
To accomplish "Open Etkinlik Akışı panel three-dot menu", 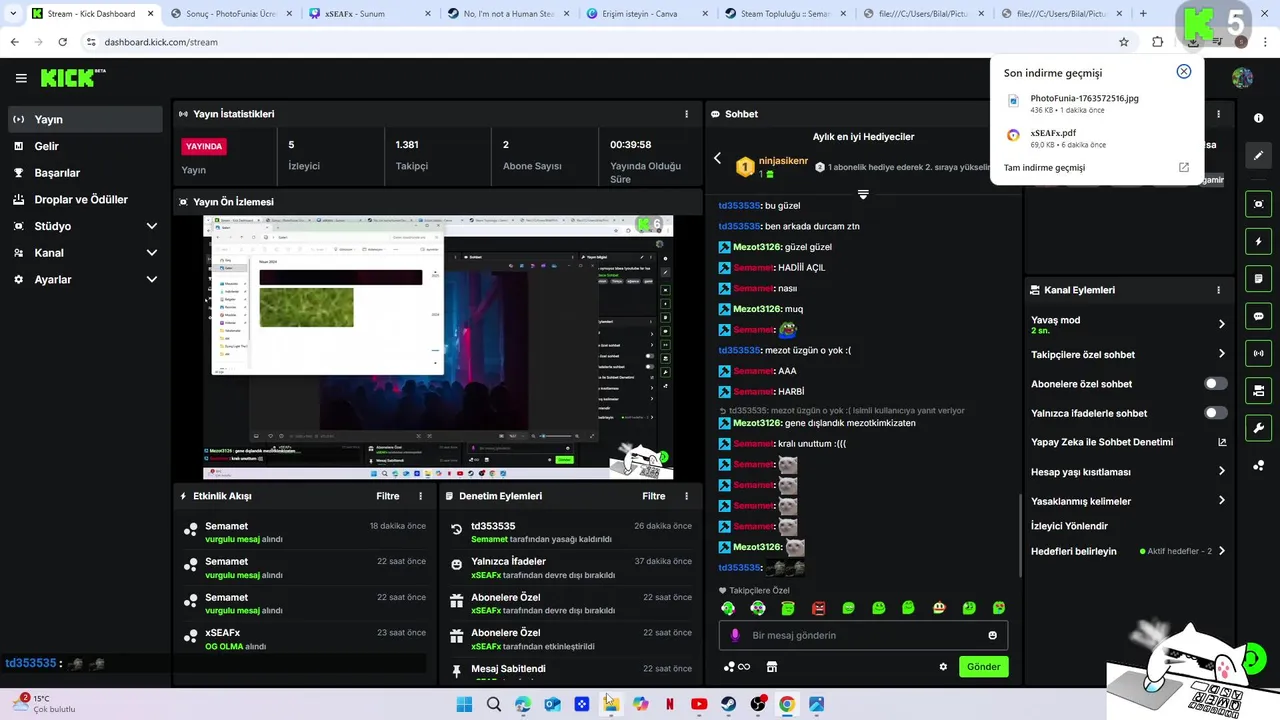I will coord(420,496).
